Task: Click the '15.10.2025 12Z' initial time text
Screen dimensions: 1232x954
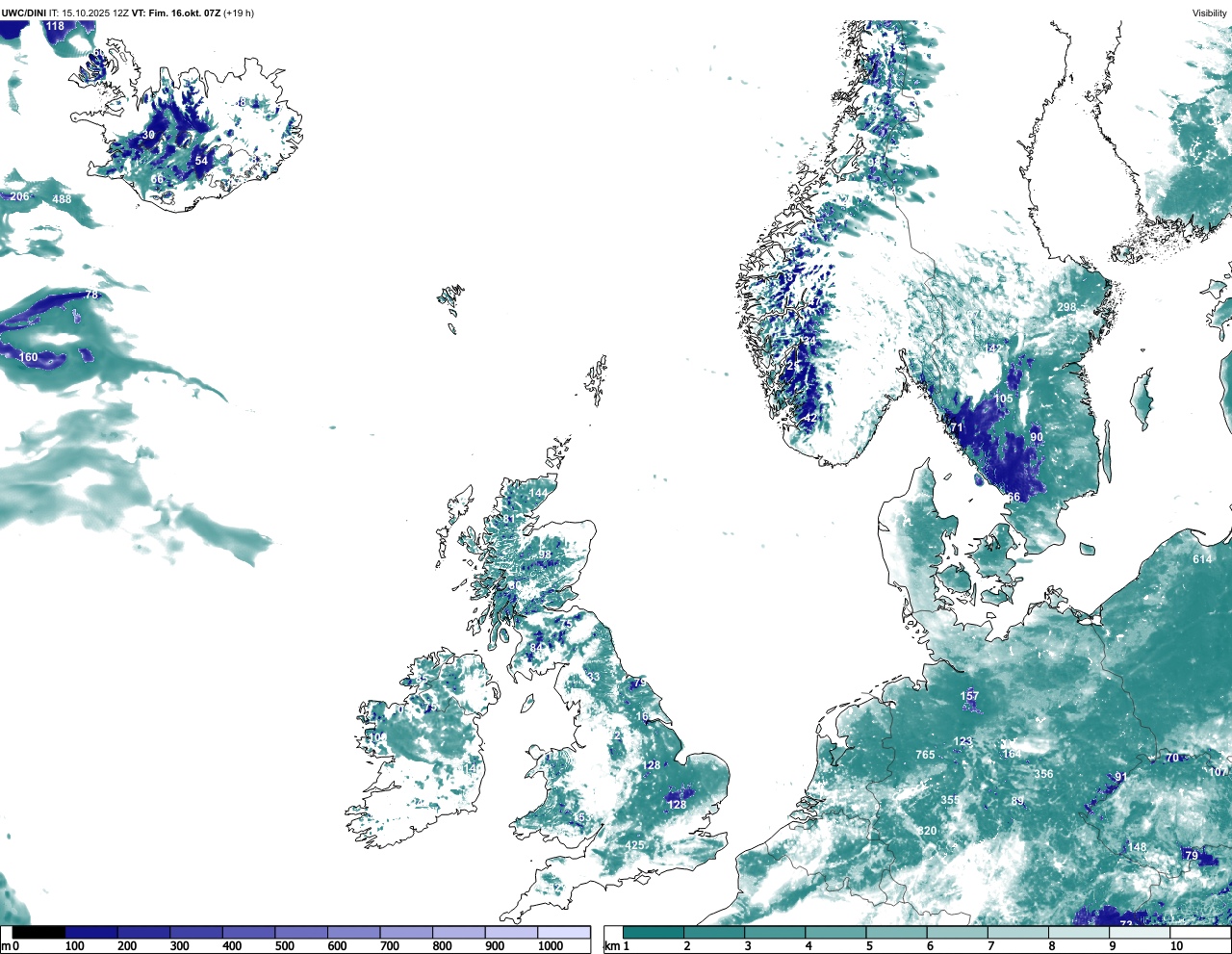Action: click(94, 13)
